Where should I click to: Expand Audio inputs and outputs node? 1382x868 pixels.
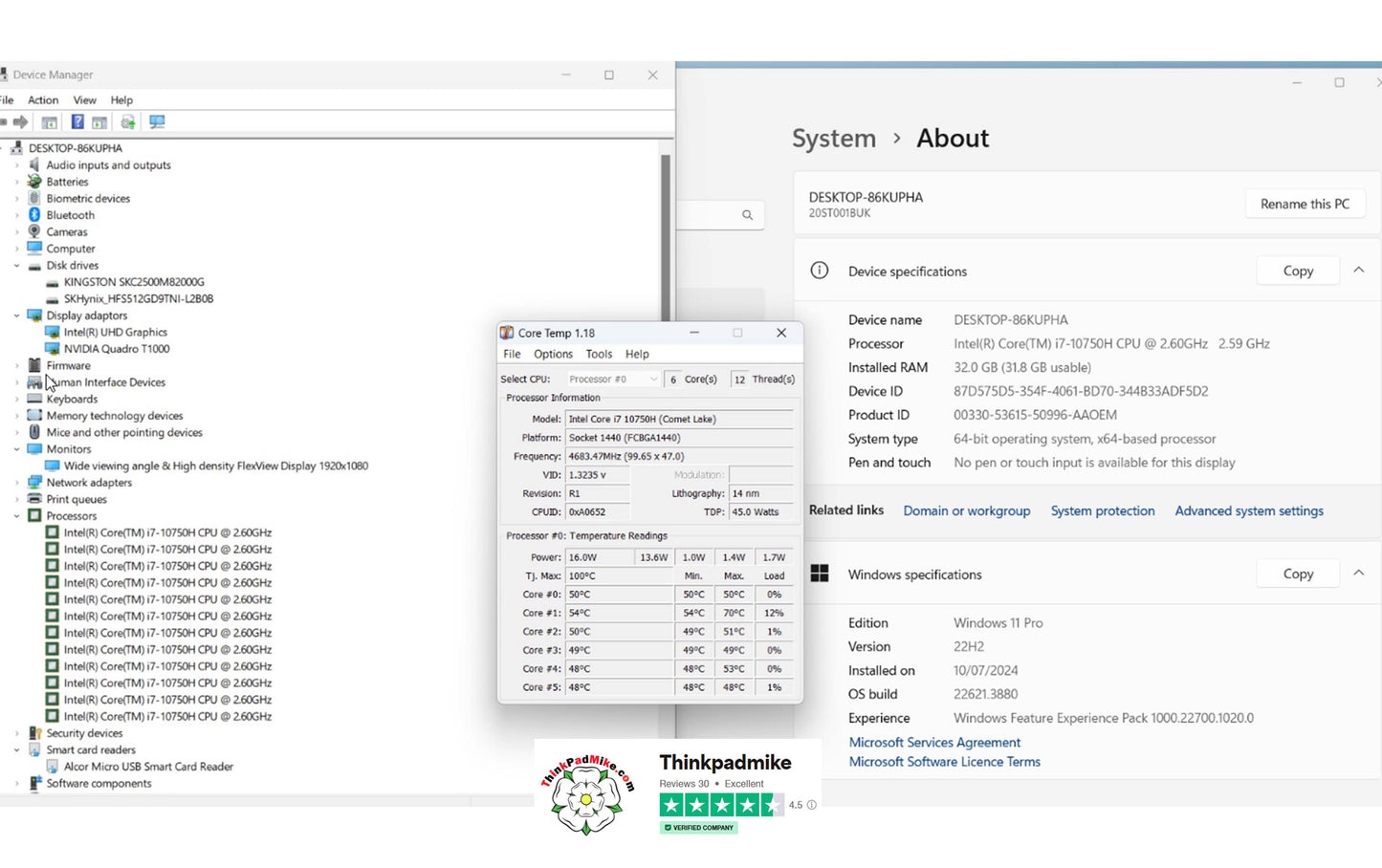pyautogui.click(x=16, y=165)
